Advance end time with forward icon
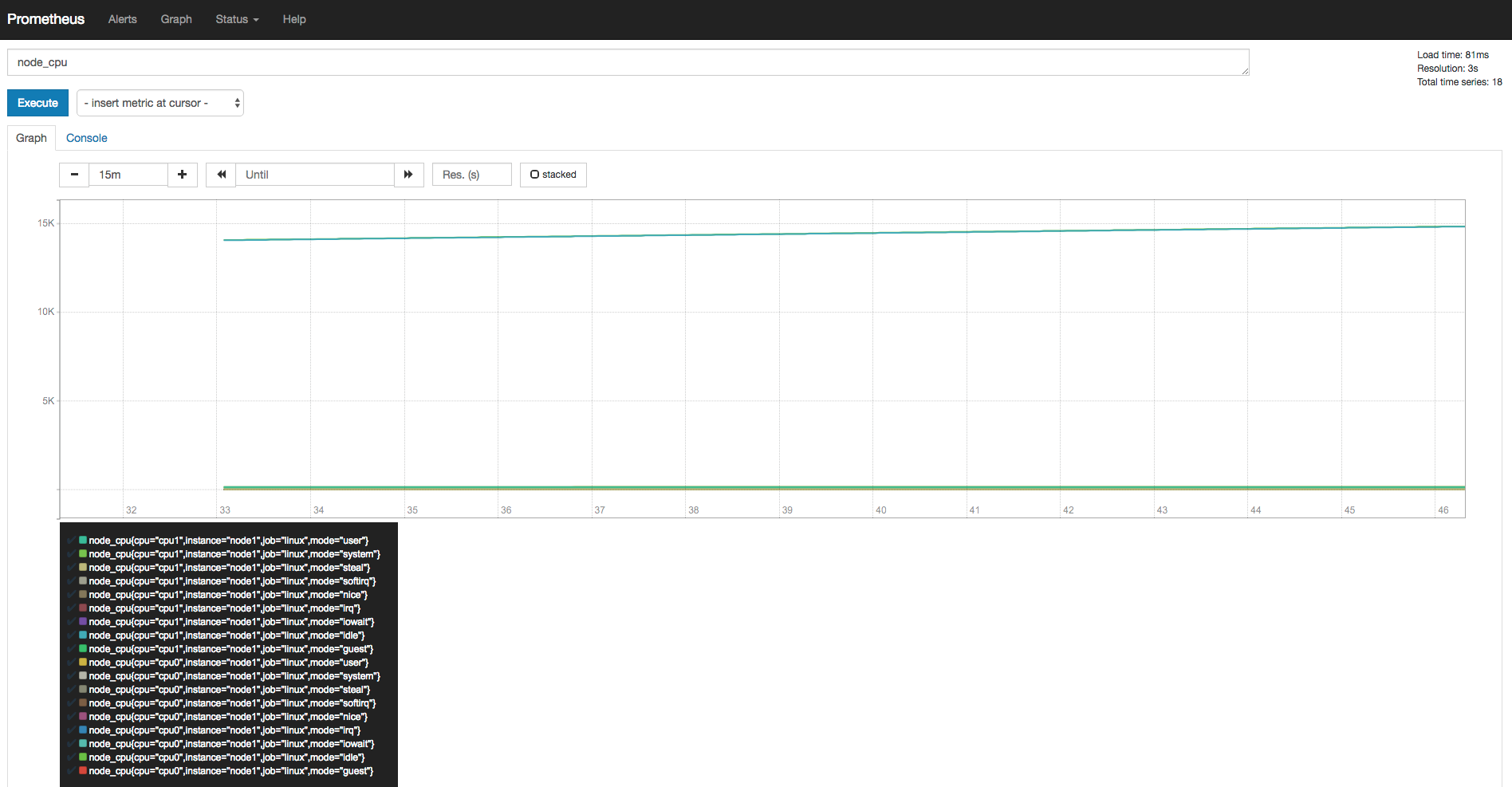Screen dimensions: 1512x787 click(408, 175)
